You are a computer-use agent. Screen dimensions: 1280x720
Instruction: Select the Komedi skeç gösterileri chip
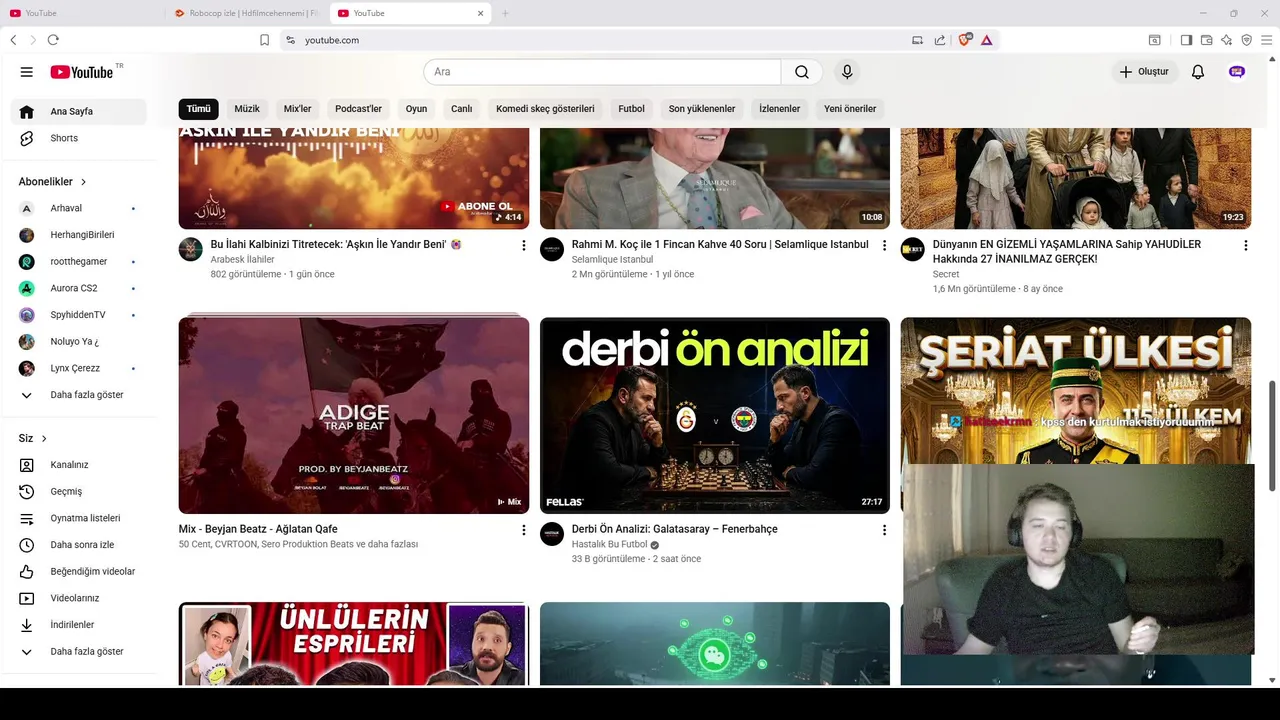click(x=545, y=109)
